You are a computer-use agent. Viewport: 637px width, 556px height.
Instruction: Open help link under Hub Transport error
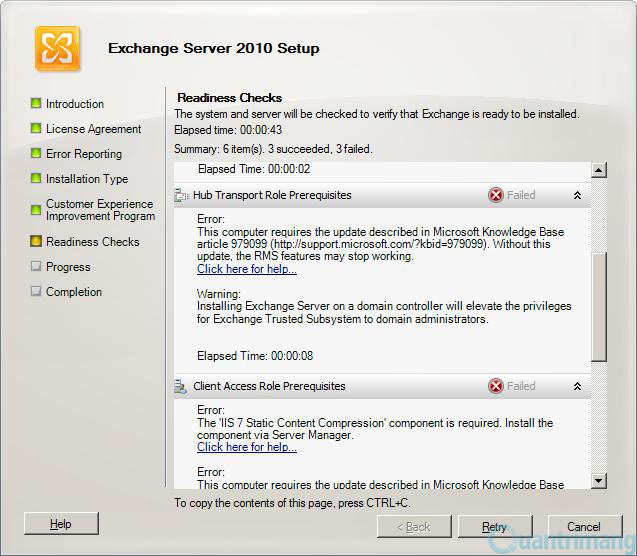pos(247,269)
